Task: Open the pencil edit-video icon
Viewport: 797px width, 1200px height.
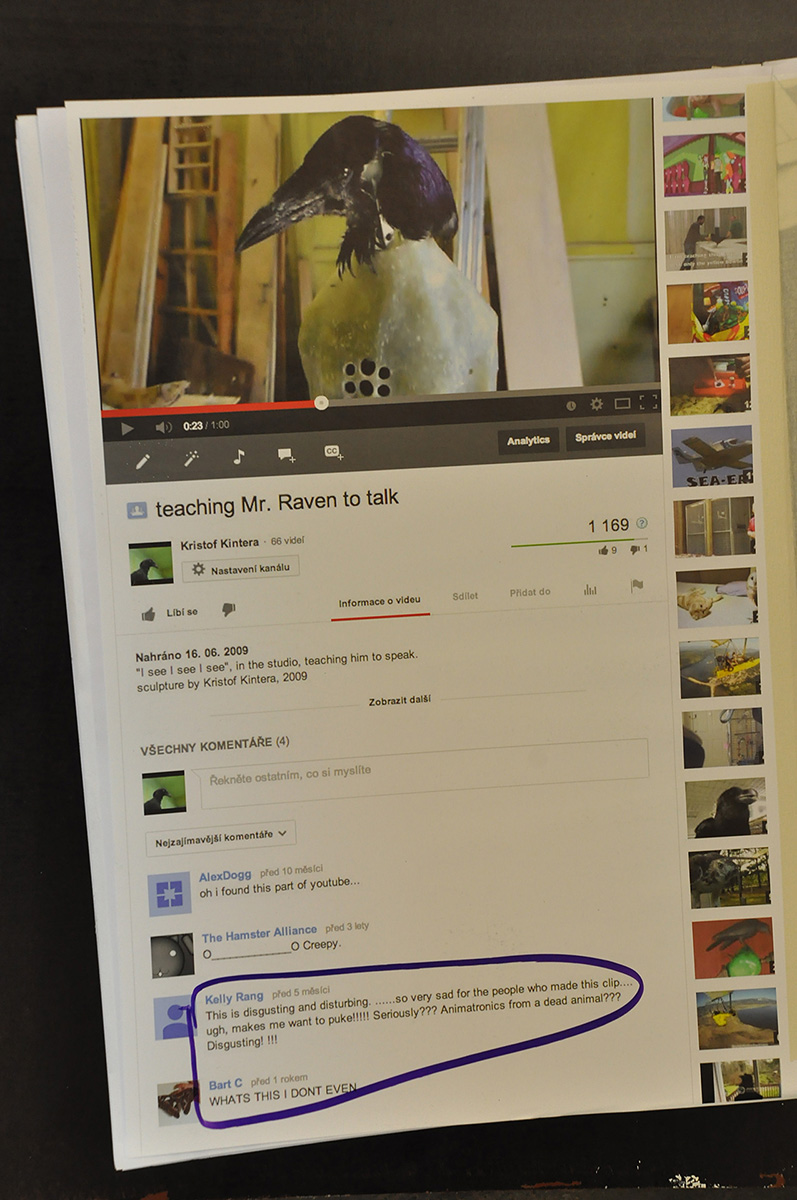Action: coord(143,460)
